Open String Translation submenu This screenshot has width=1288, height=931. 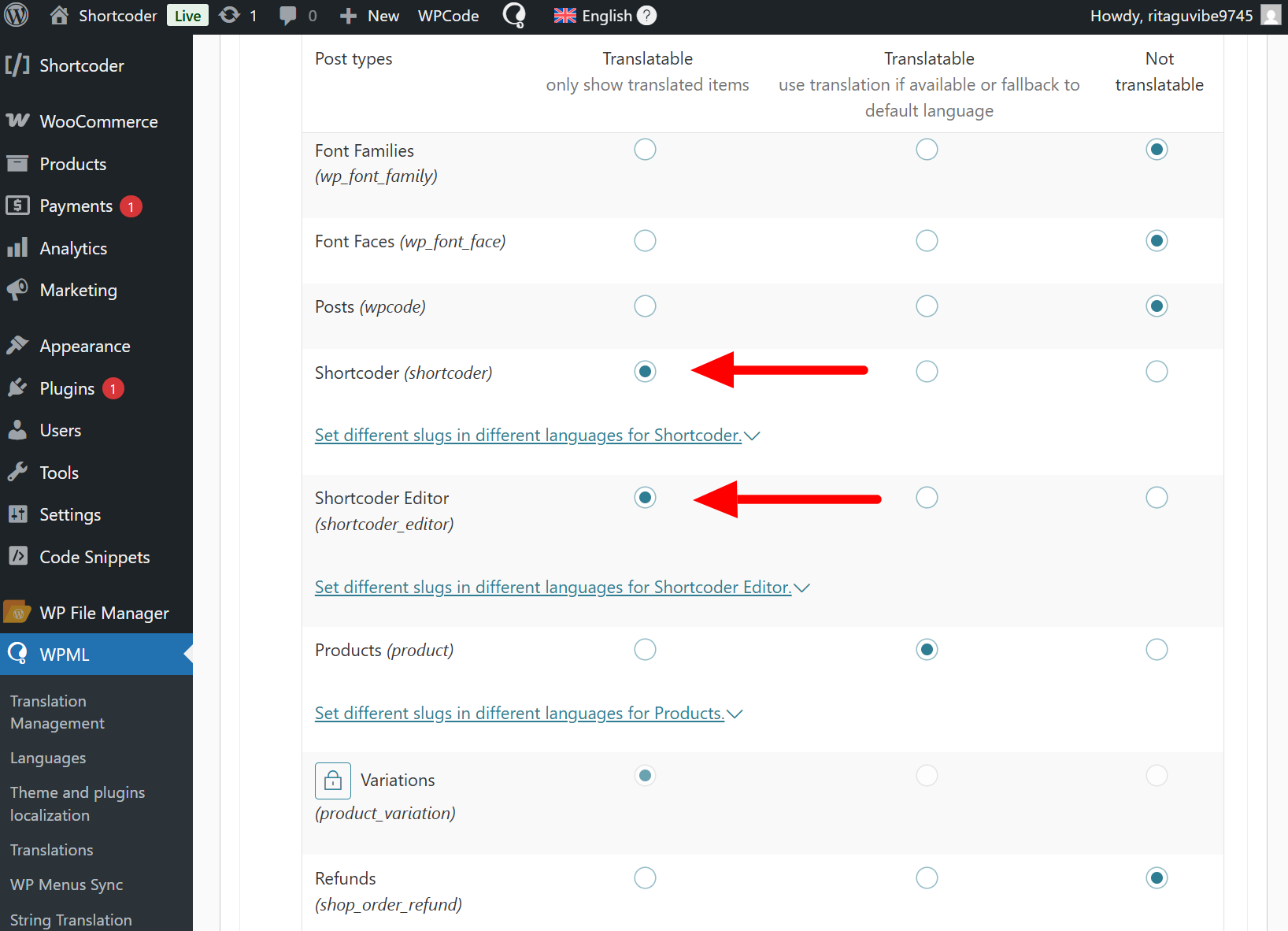(71, 920)
